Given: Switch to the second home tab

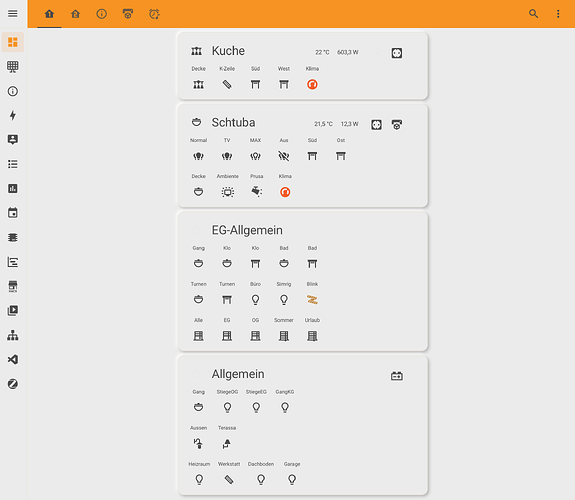Looking at the screenshot, I should click(76, 14).
